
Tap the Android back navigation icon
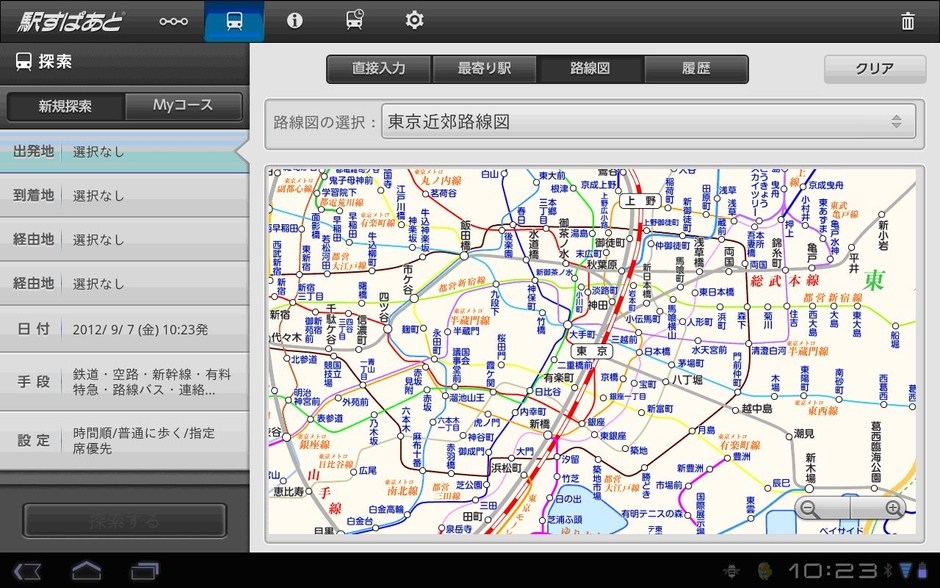[28, 571]
